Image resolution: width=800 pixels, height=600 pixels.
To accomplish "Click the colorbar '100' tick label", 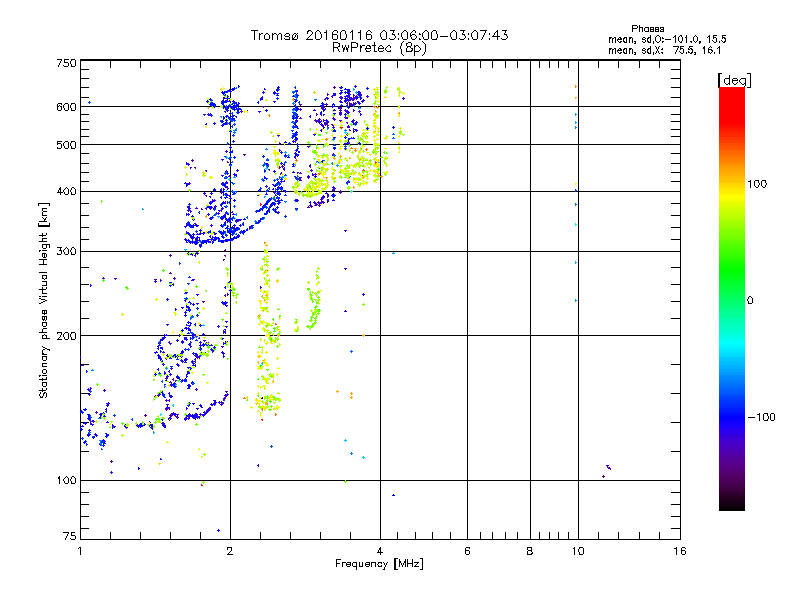I will [x=757, y=184].
